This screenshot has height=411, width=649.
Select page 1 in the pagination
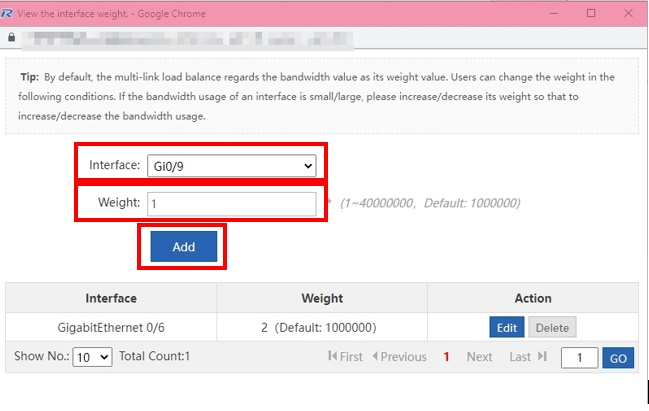click(446, 357)
